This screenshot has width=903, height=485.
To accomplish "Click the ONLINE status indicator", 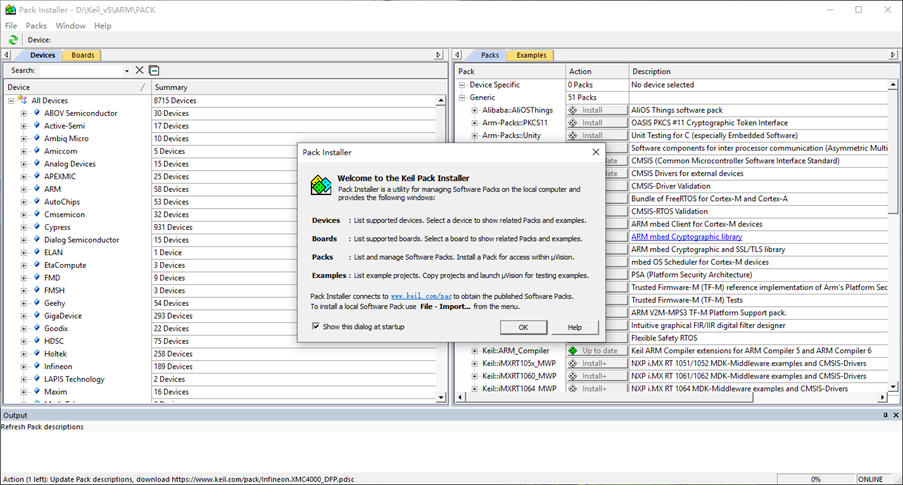I will click(x=870, y=479).
